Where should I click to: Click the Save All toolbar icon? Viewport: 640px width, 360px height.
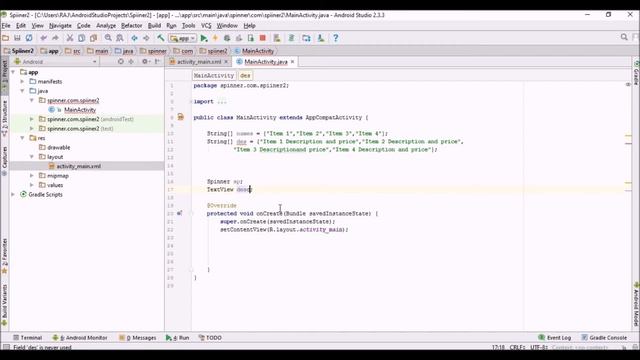coord(17,38)
